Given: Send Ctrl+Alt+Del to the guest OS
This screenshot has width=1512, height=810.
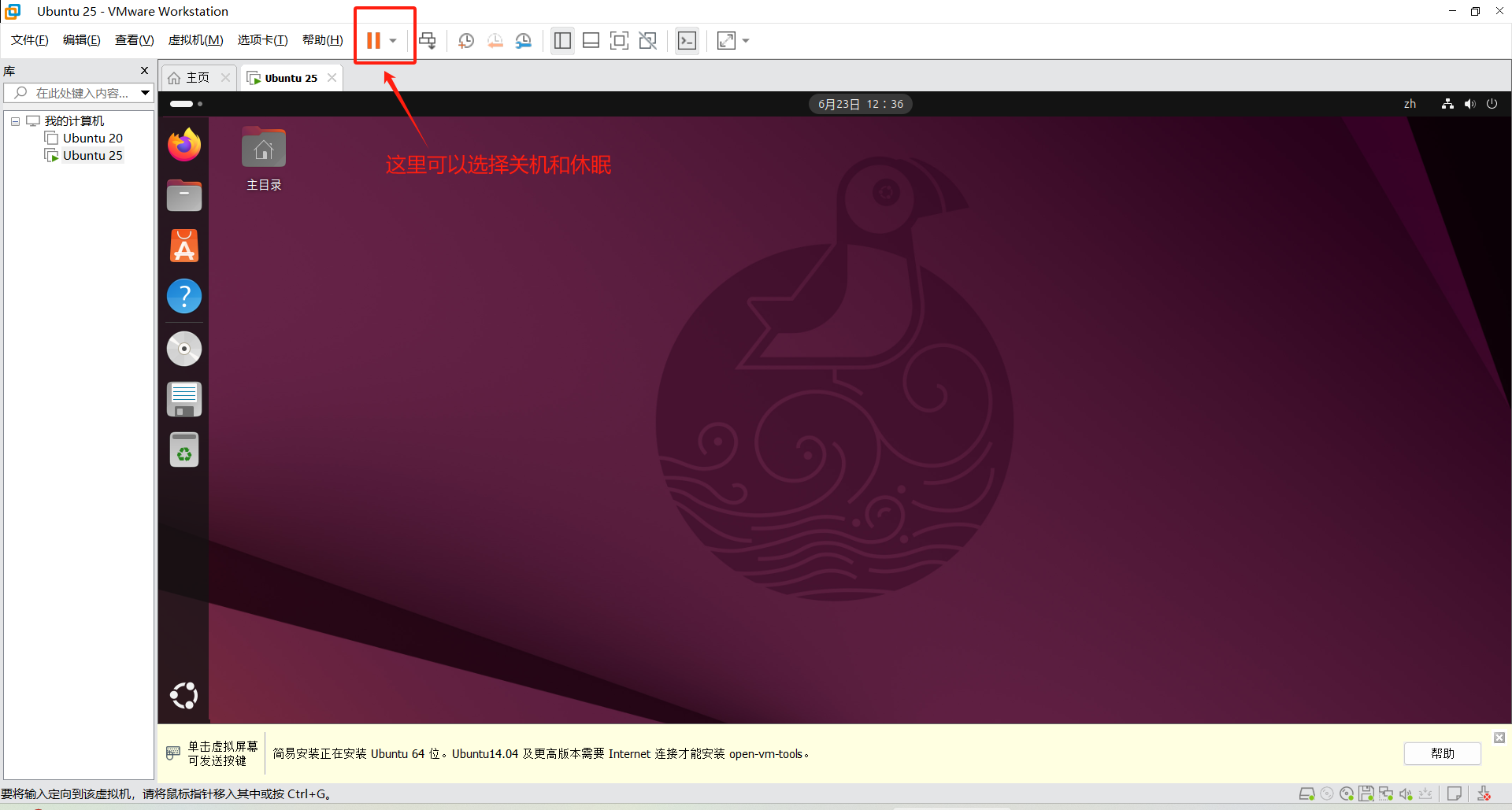Looking at the screenshot, I should (427, 40).
